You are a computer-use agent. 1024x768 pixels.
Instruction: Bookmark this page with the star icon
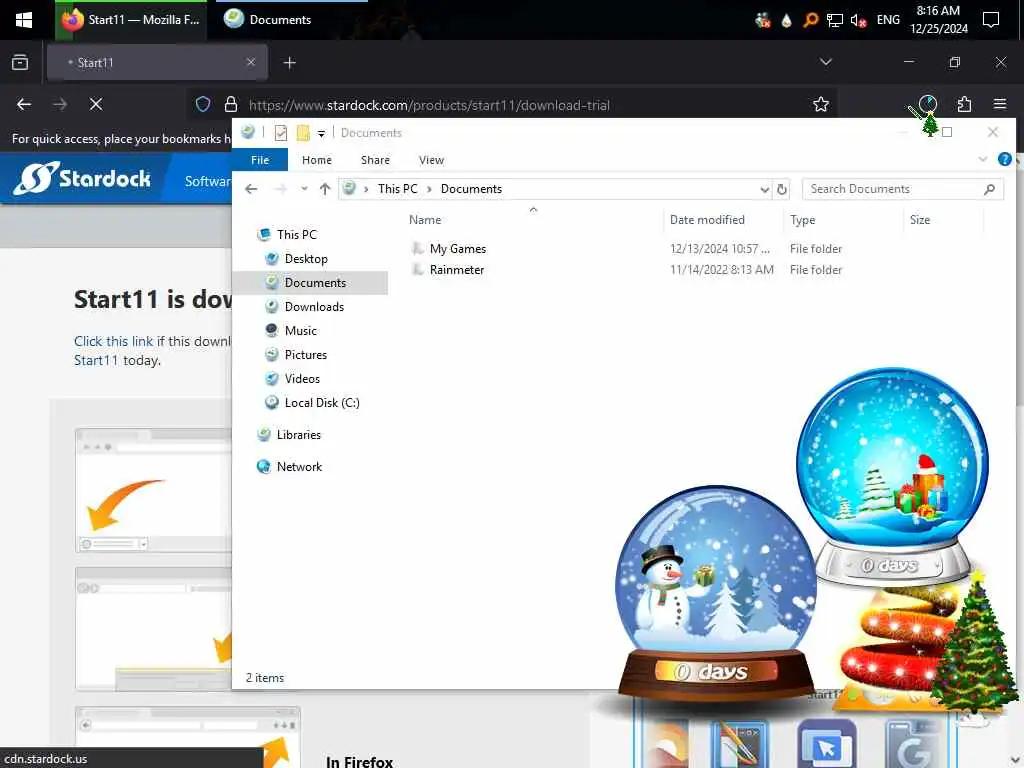pos(821,104)
